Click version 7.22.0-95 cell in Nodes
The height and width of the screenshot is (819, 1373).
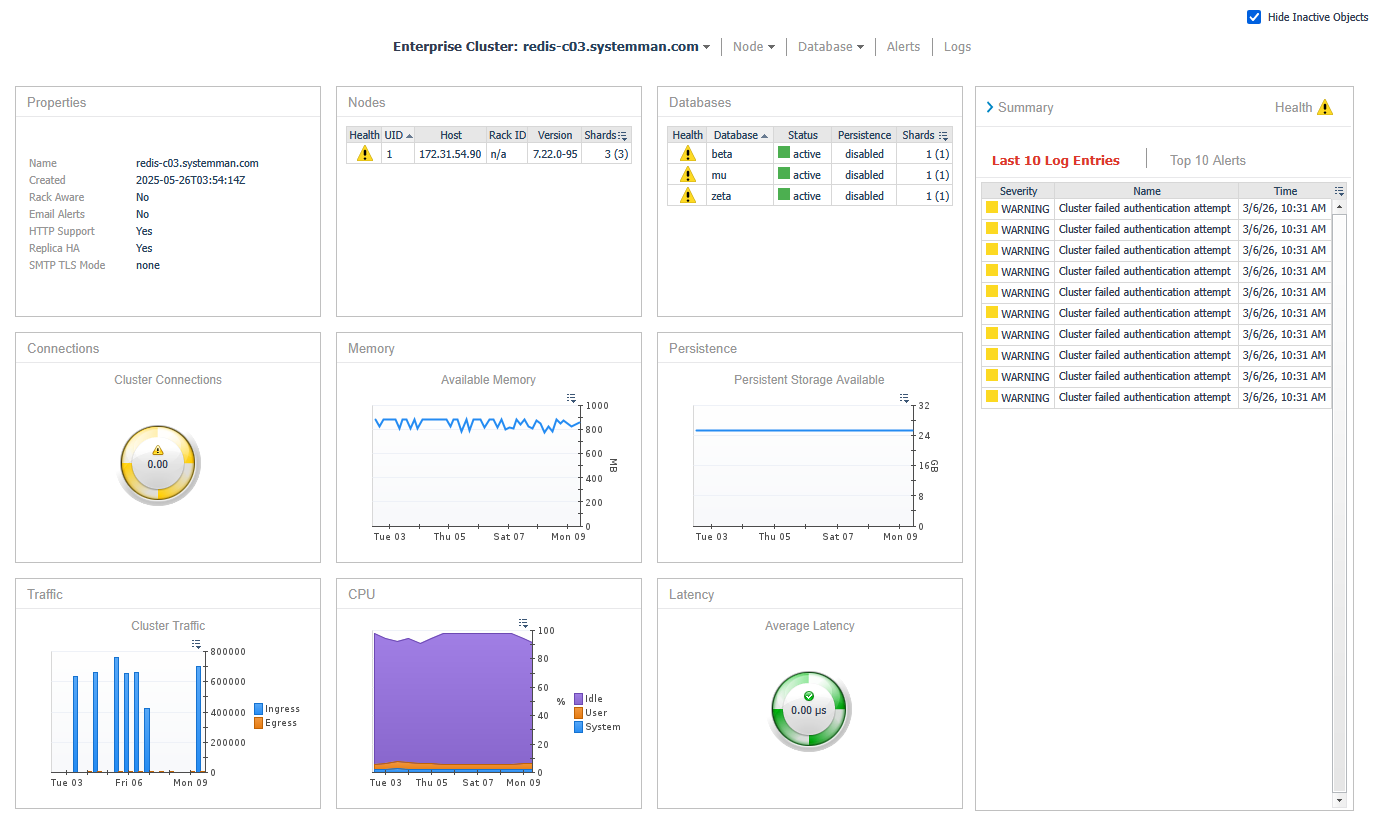(555, 154)
